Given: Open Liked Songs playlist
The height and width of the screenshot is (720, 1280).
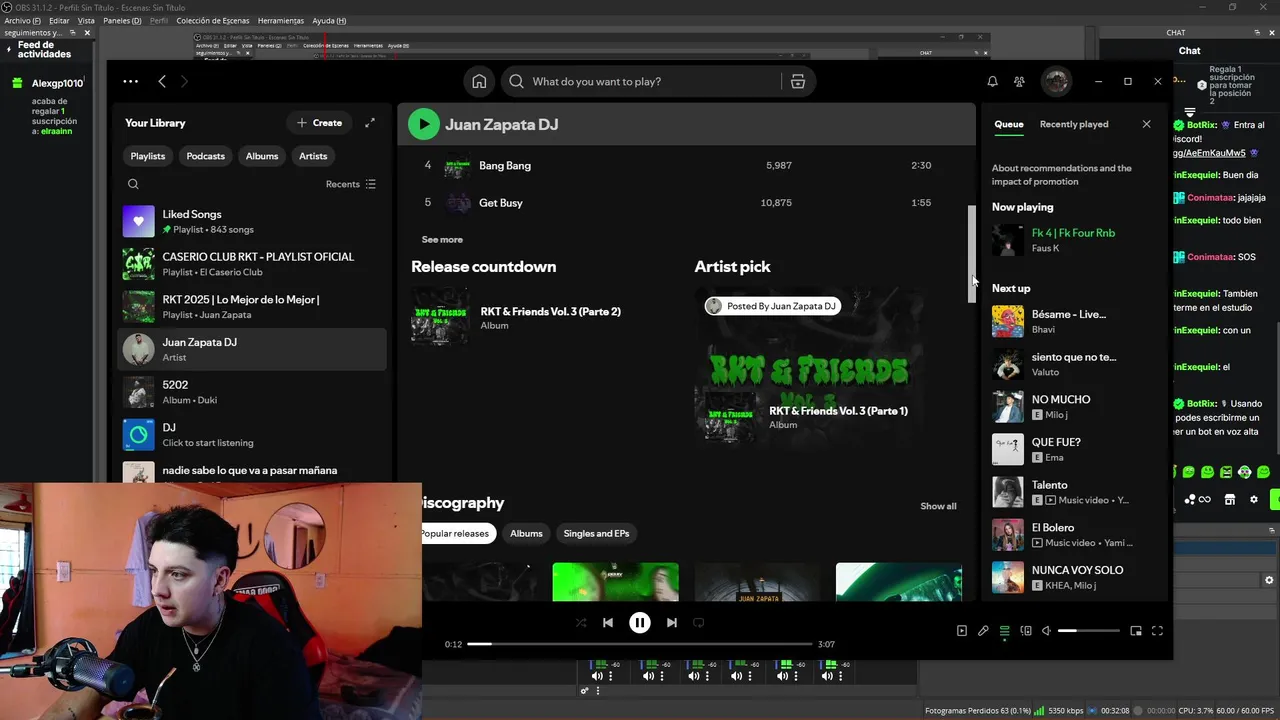Looking at the screenshot, I should 252,221.
